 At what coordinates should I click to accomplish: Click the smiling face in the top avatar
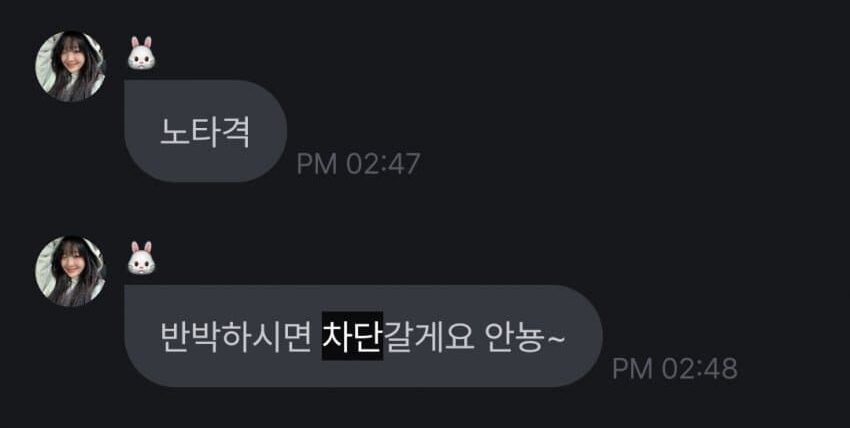point(70,62)
